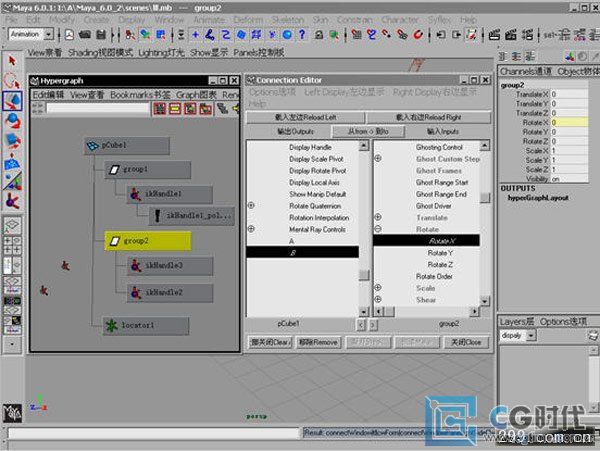Click Select by object type mode icon
600x451 pixels.
145,35
